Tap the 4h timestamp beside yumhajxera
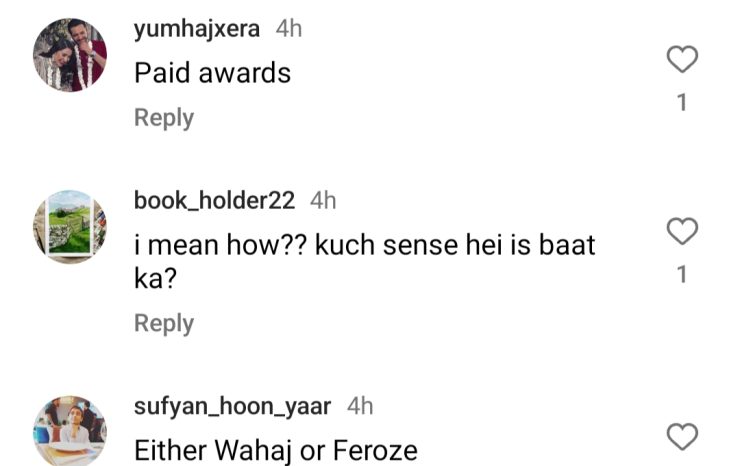 click(289, 29)
